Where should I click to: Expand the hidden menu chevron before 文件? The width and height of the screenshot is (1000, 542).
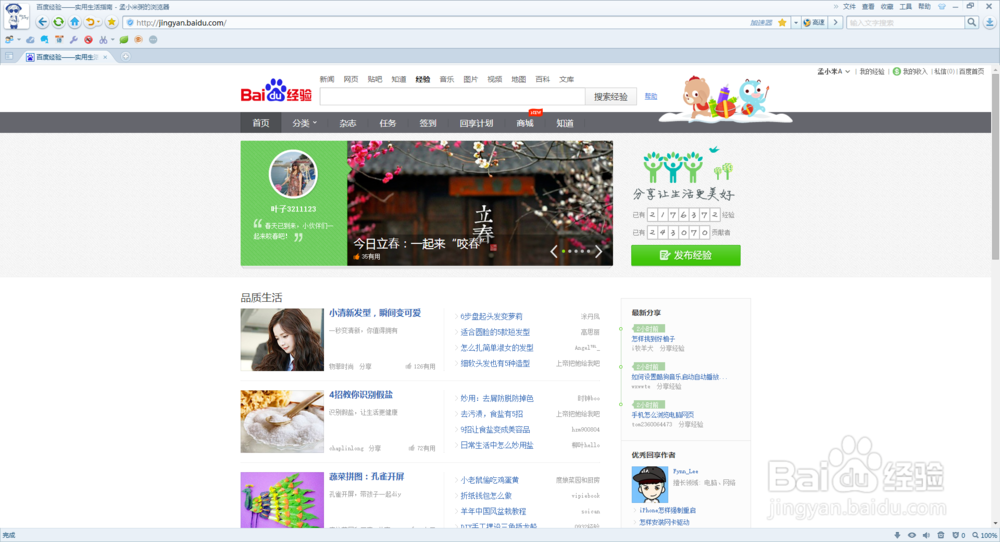tap(835, 6)
